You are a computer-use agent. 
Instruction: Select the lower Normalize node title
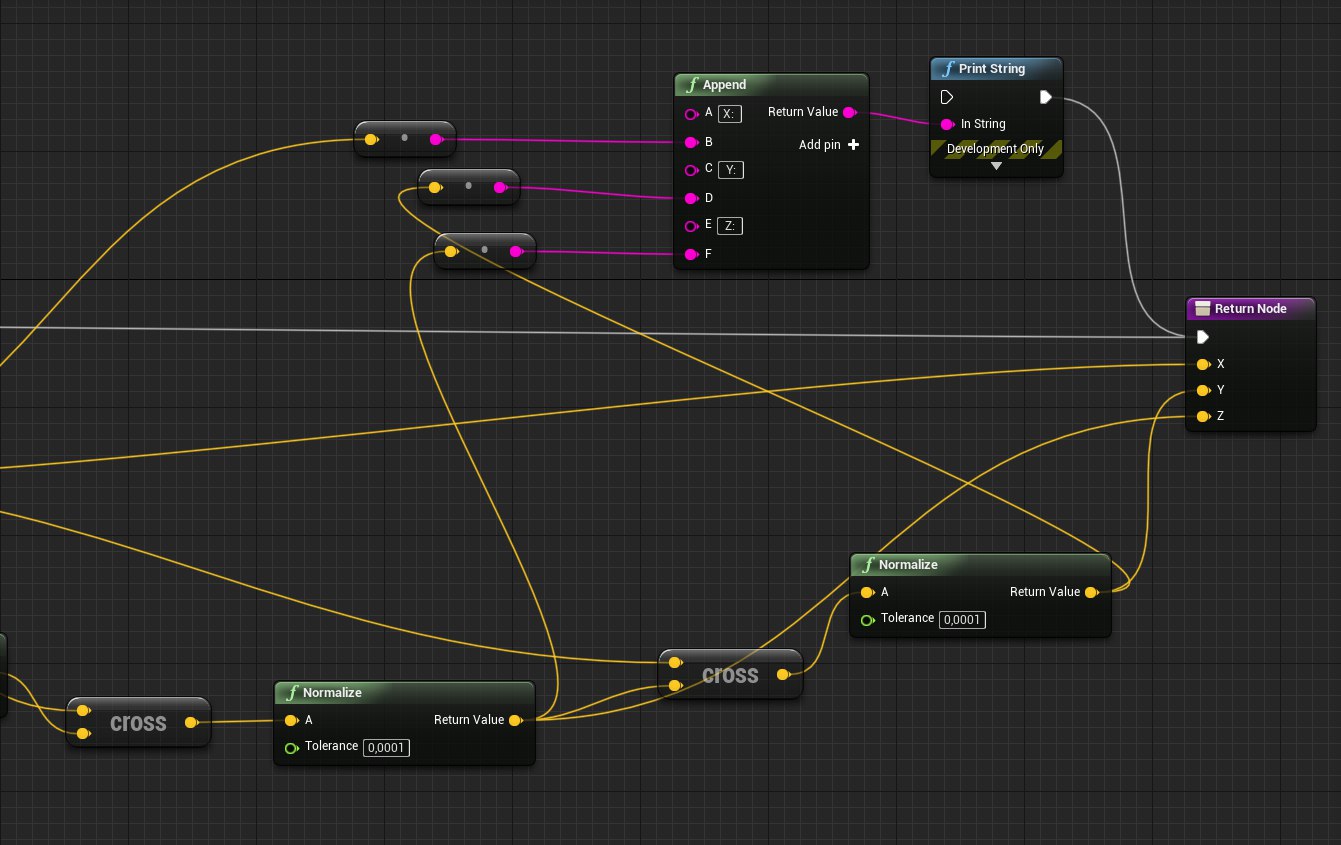(x=332, y=693)
